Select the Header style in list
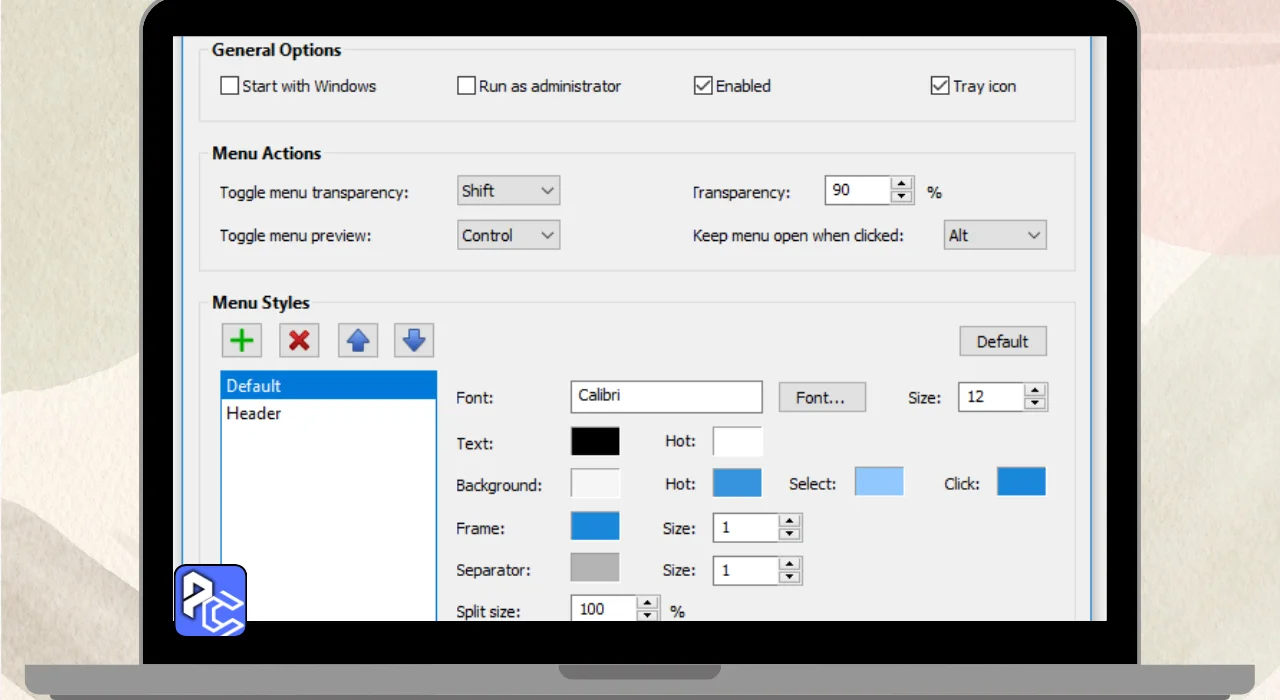The height and width of the screenshot is (700, 1280). (328, 413)
